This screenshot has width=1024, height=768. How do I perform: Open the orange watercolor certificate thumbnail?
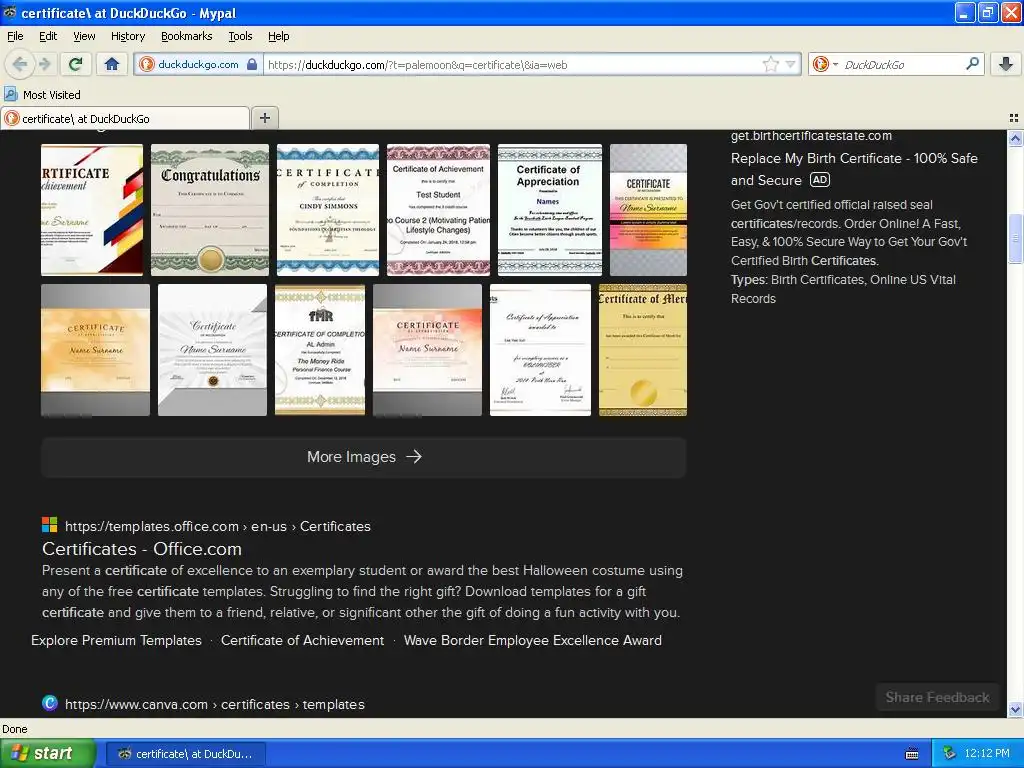(95, 350)
